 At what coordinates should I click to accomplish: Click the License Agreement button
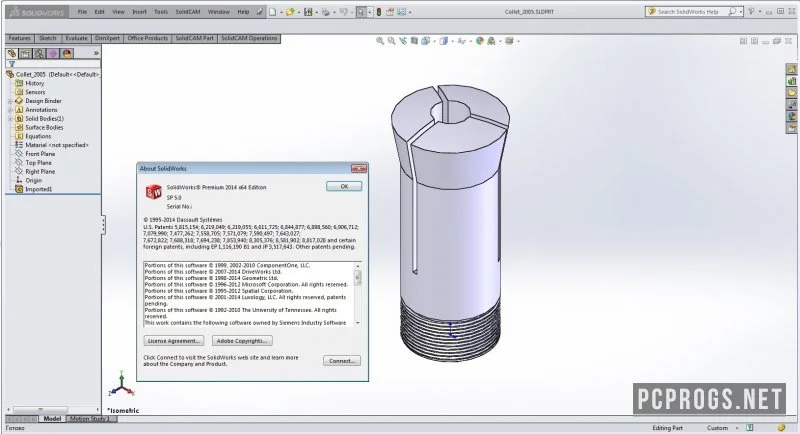(173, 341)
